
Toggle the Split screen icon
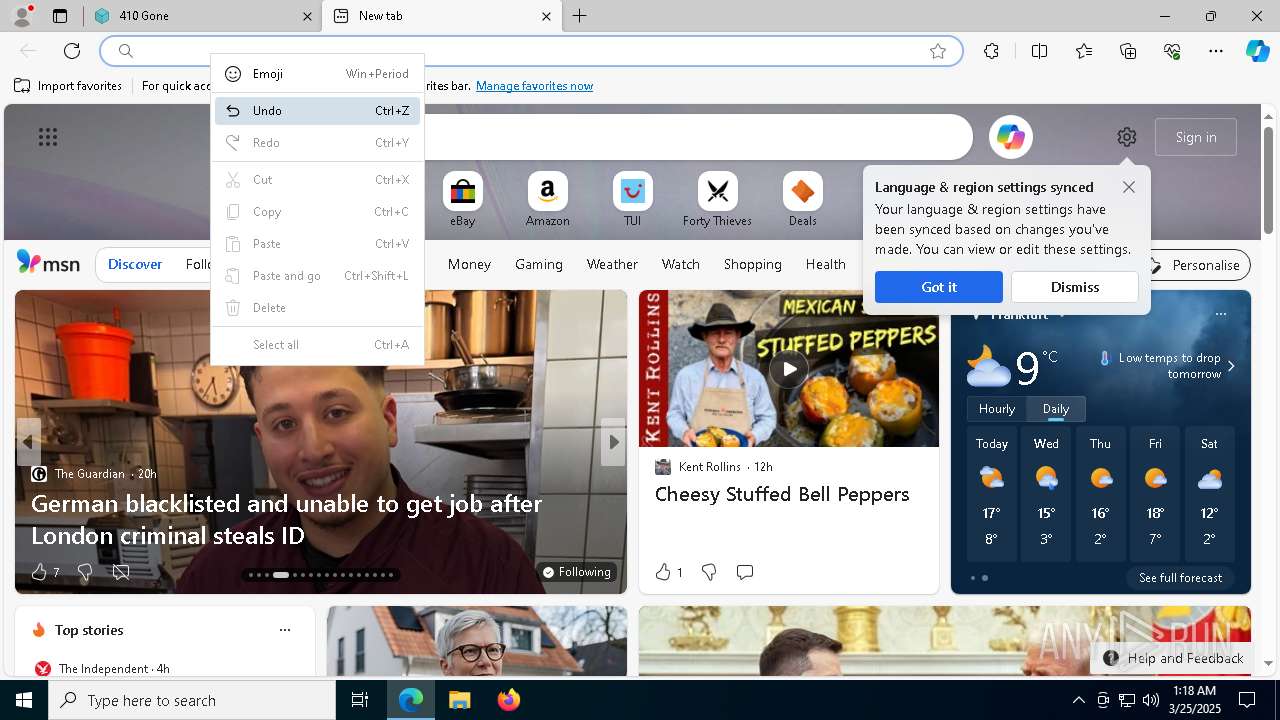[x=1039, y=51]
